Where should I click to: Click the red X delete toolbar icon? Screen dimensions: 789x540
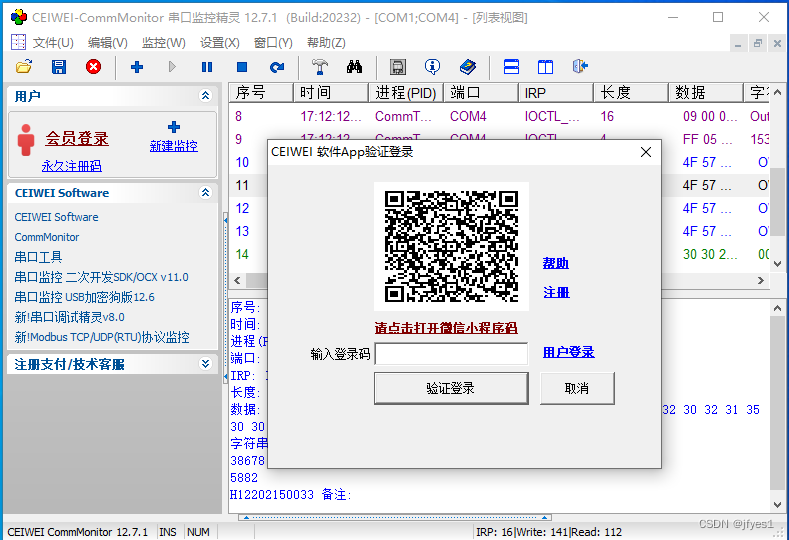93,66
